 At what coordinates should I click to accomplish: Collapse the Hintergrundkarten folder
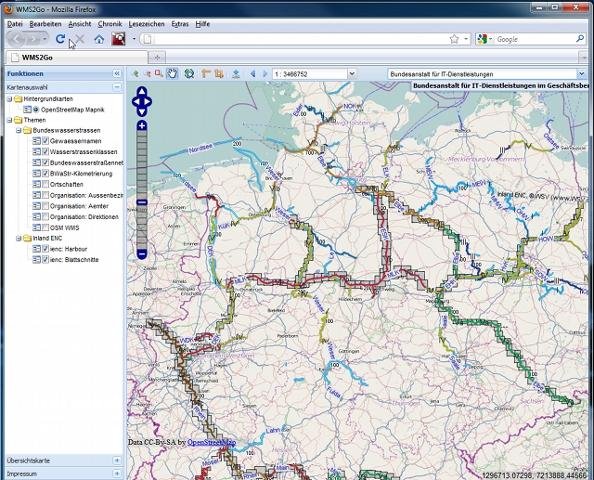pyautogui.click(x=9, y=99)
